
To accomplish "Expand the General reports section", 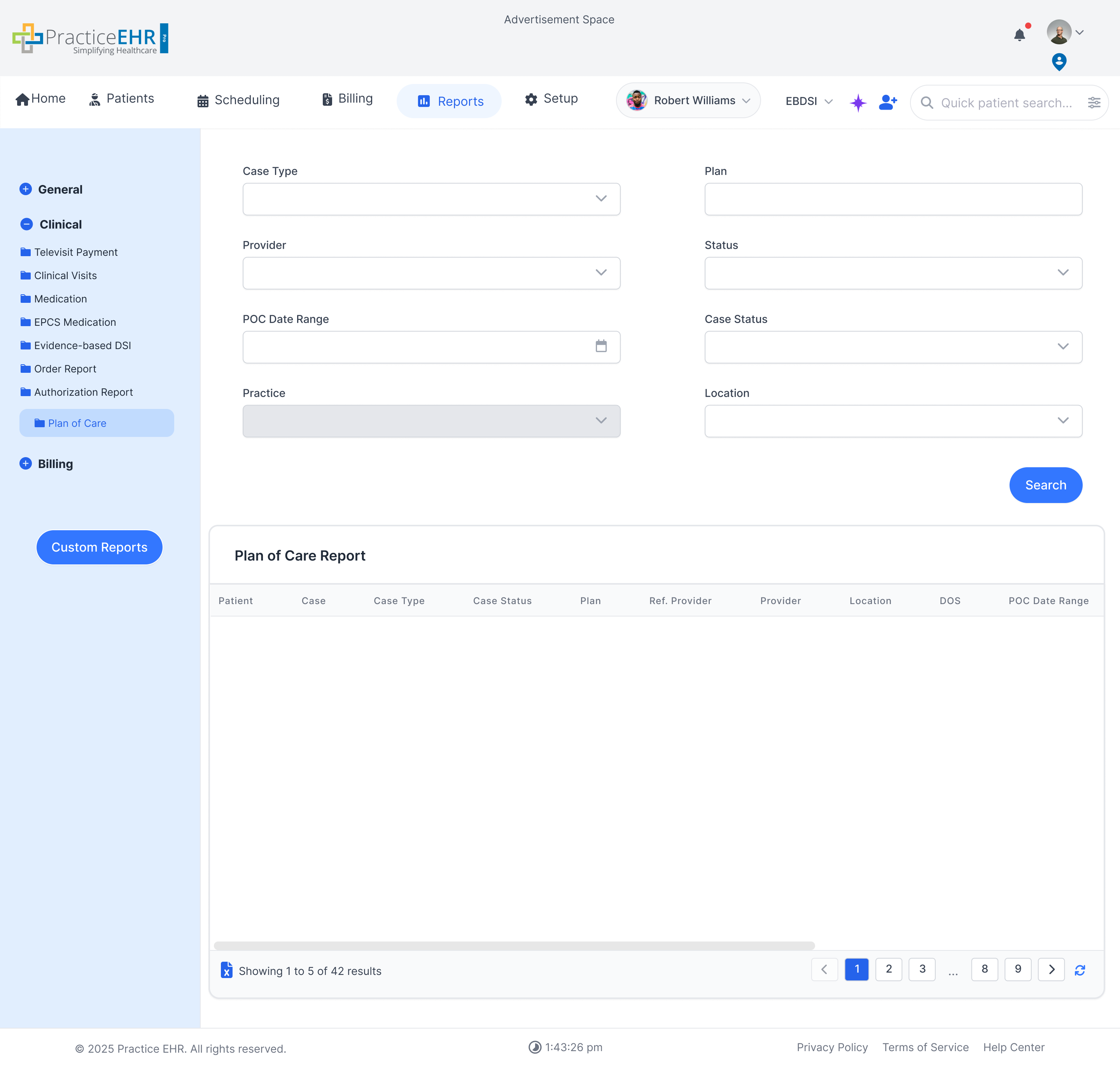I will coord(26,189).
